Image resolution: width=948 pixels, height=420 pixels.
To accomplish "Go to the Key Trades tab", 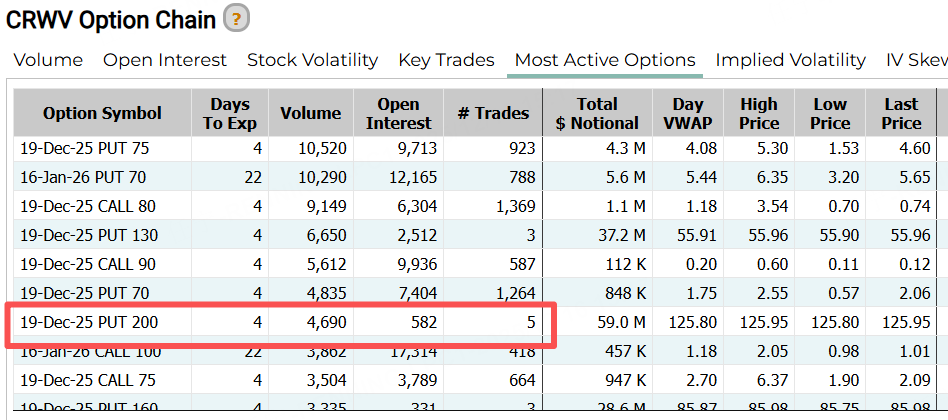I will [446, 60].
